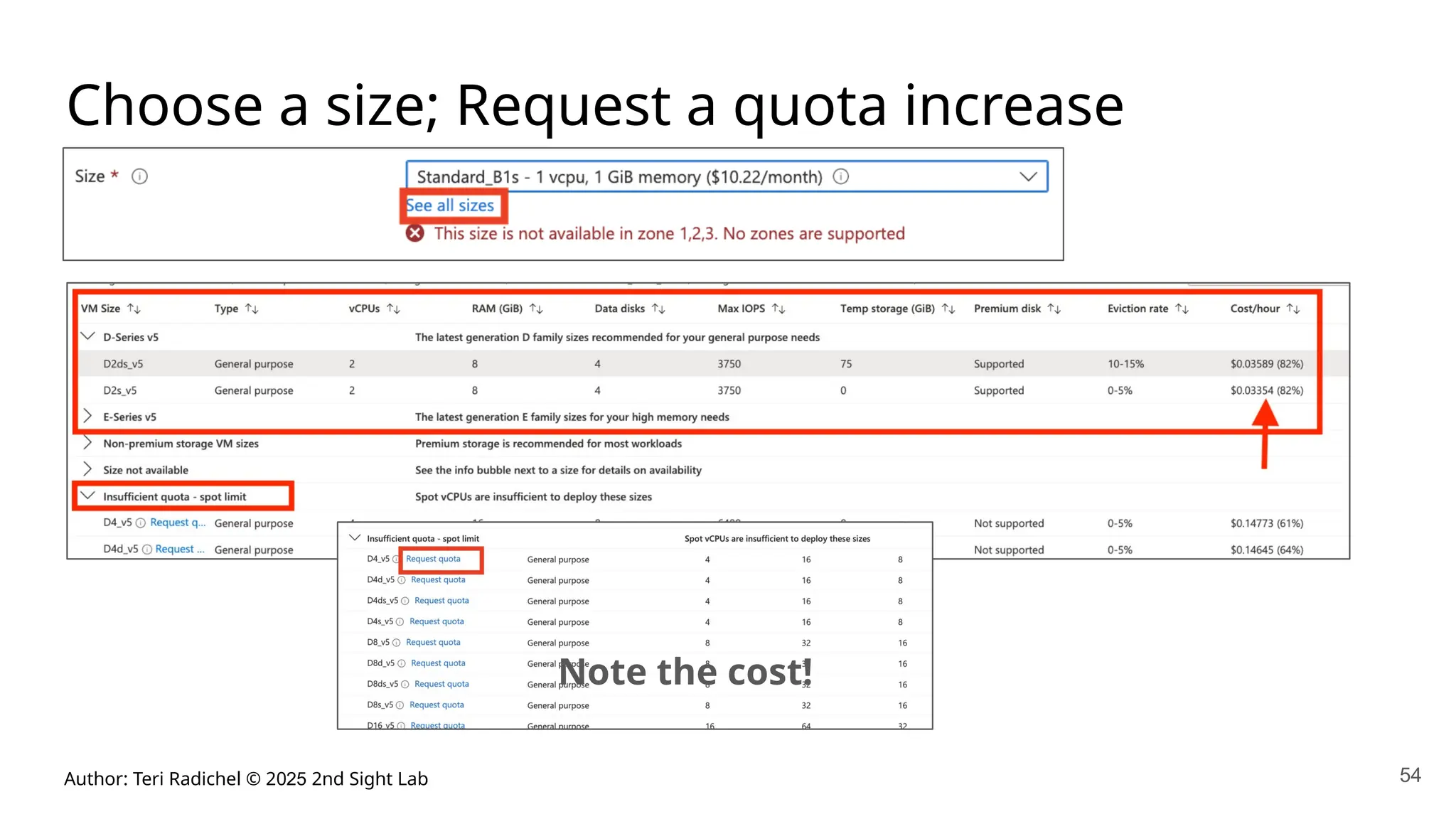Viewport: 1456px width, 819px height.
Task: Click Request quota for D4_v5 in inset panel
Action: point(433,559)
